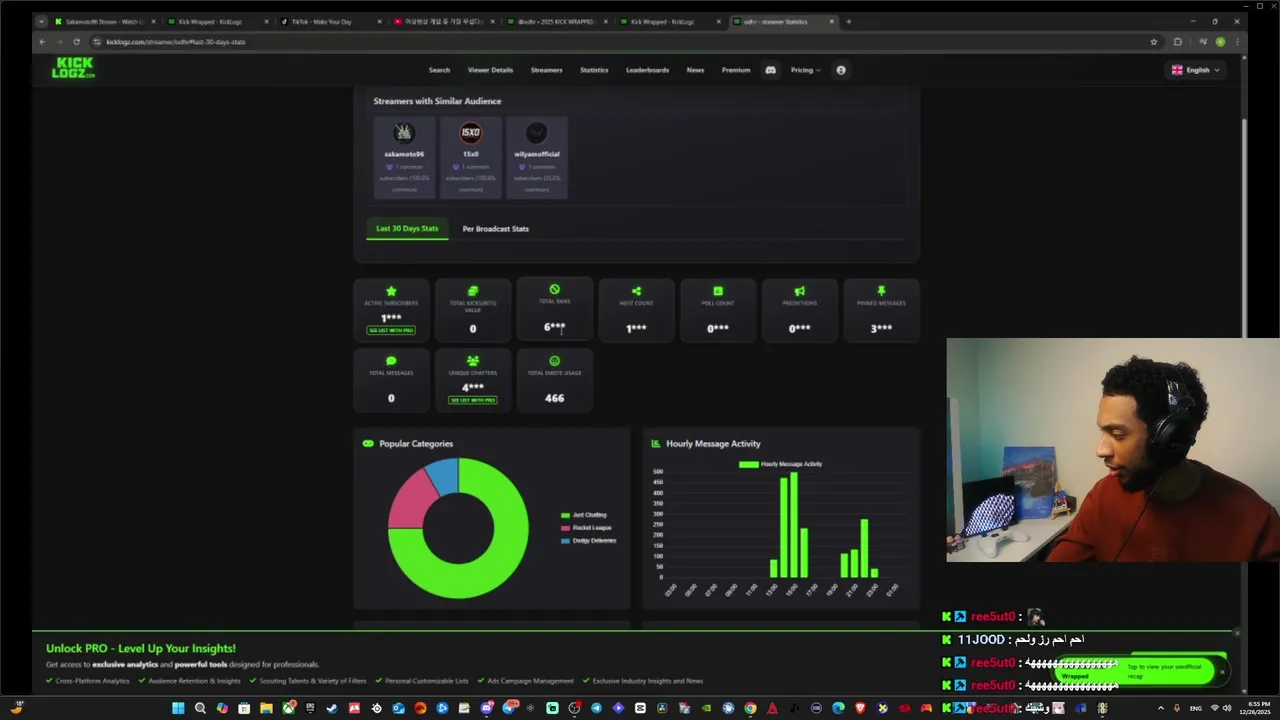Click the Popular Categories header icon
The width and height of the screenshot is (1280, 720).
coord(368,444)
